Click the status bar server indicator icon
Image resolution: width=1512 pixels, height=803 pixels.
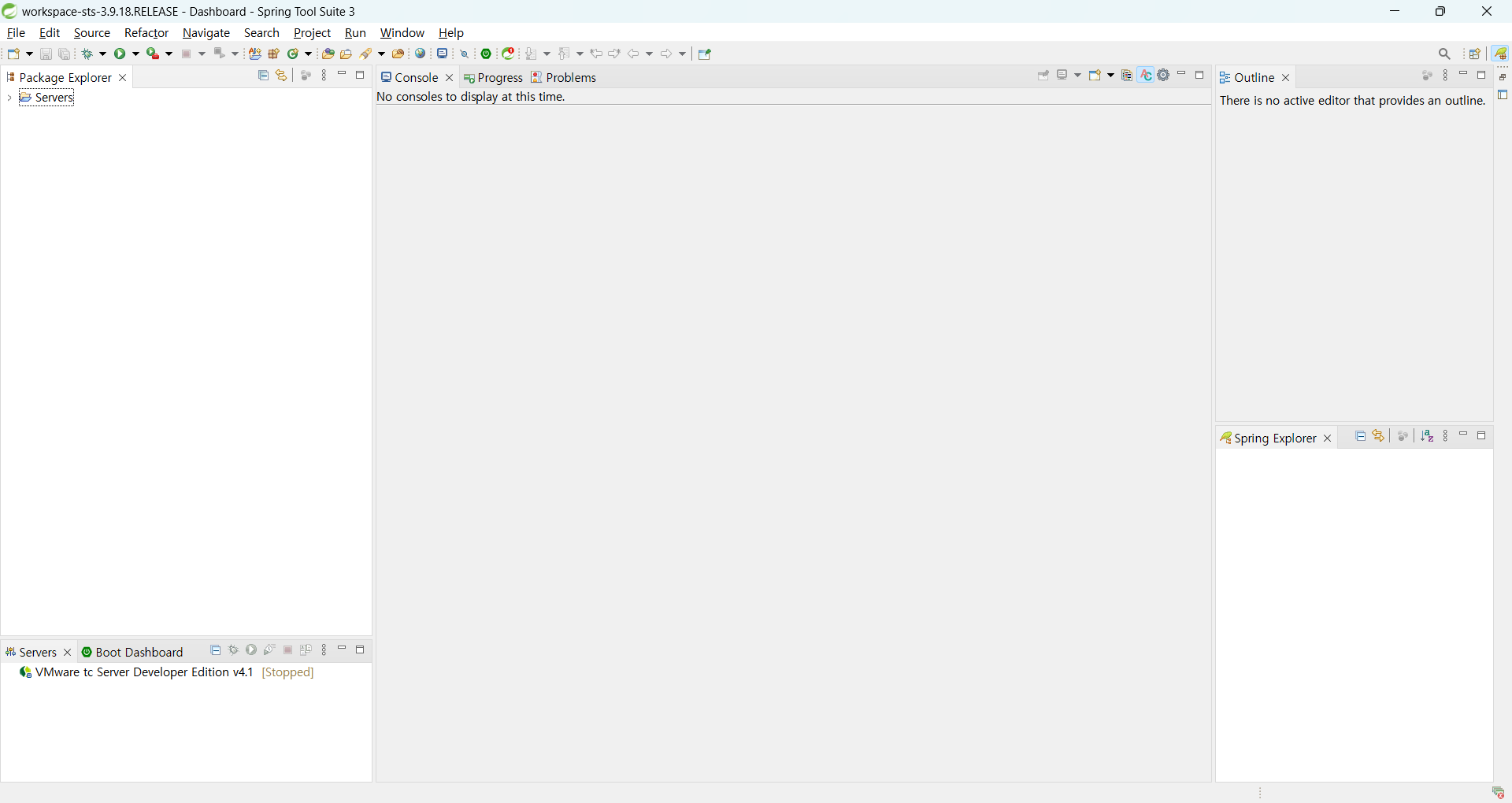[x=1499, y=792]
